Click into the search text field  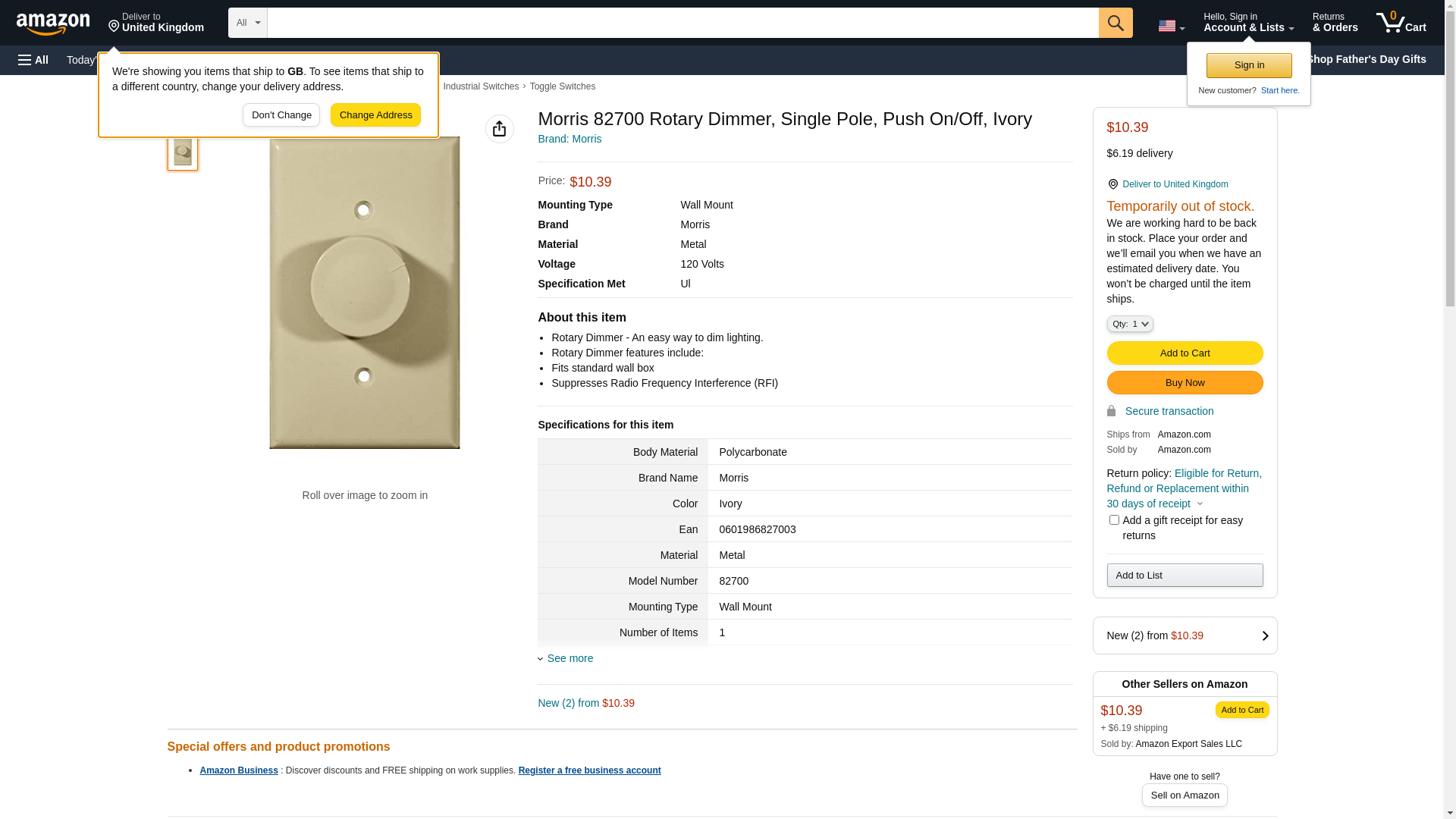(682, 23)
